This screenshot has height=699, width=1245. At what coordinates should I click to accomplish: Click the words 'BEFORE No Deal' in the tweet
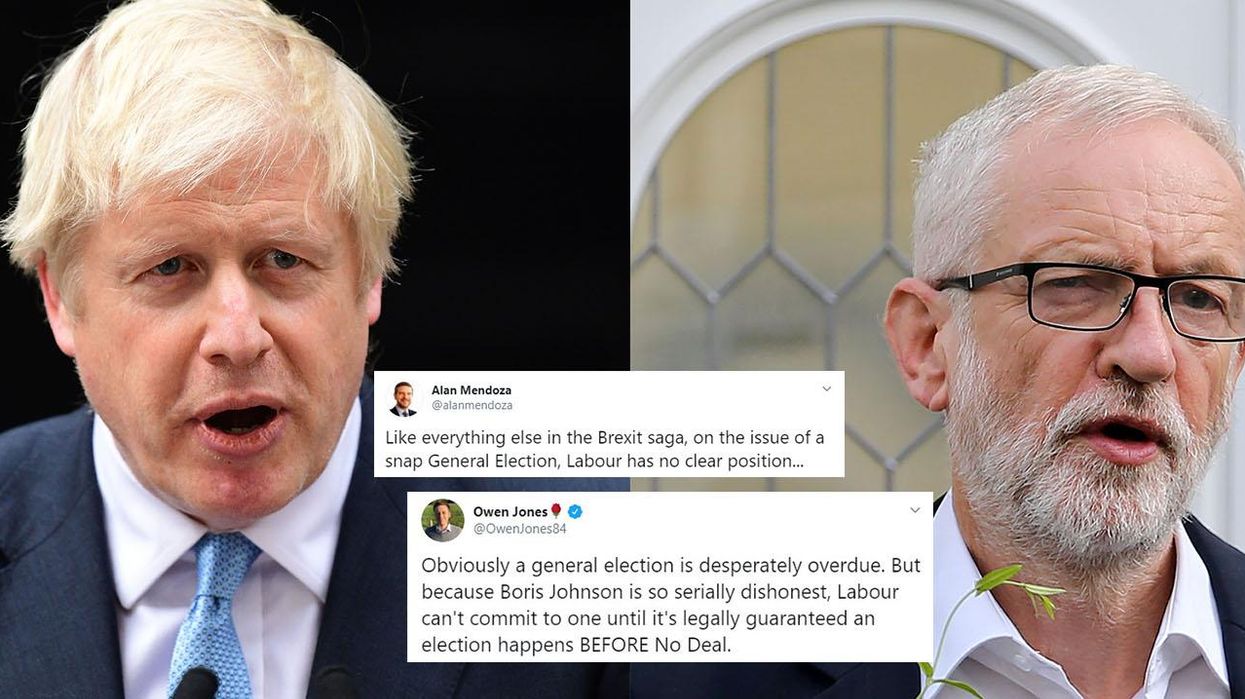coord(655,645)
